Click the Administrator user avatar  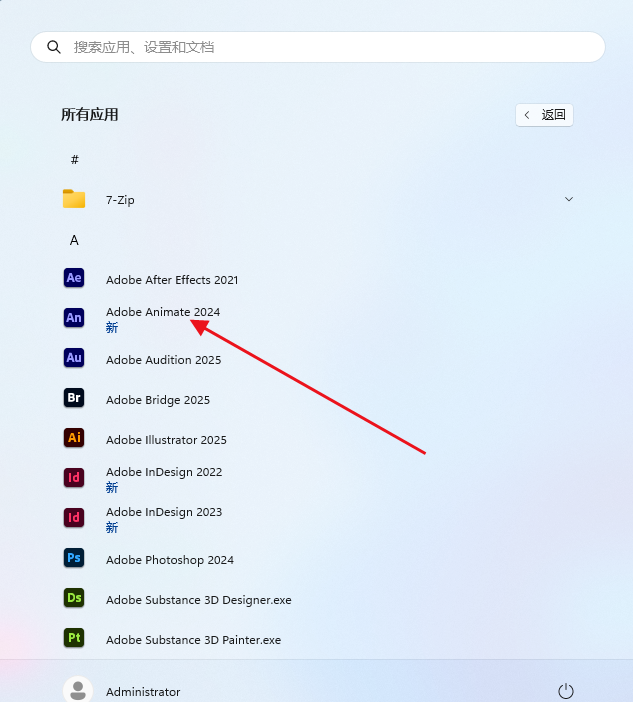pos(78,690)
